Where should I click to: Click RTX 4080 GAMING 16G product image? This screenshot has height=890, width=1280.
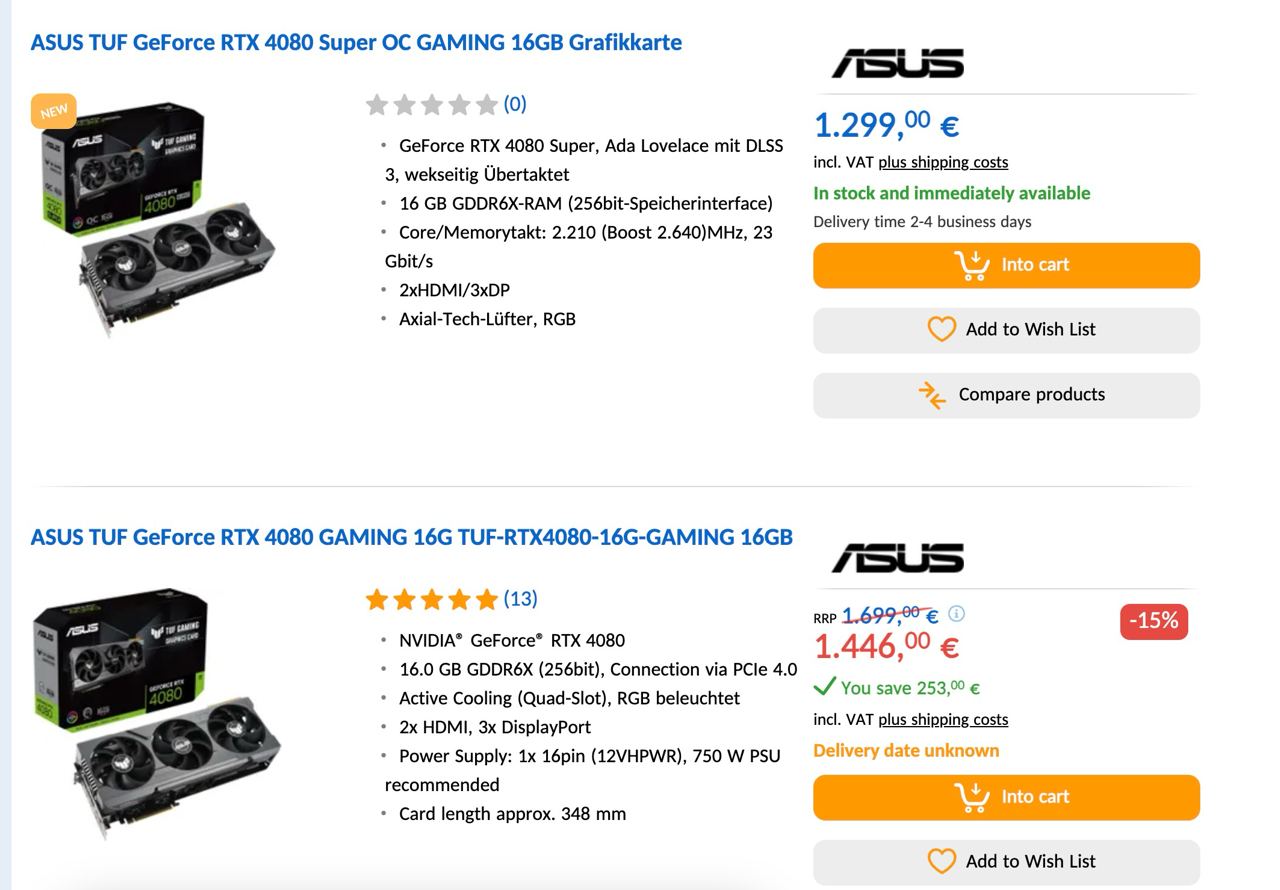(x=157, y=710)
